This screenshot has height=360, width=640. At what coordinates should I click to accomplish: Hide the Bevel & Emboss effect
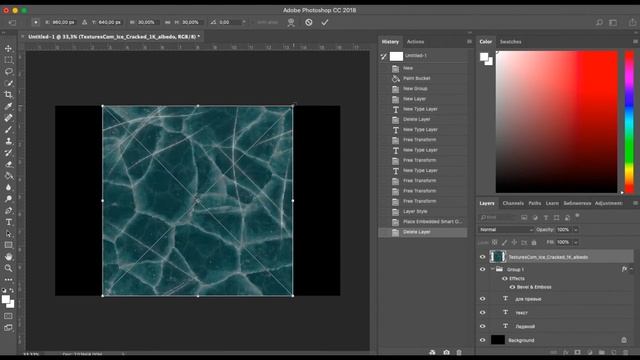512,287
